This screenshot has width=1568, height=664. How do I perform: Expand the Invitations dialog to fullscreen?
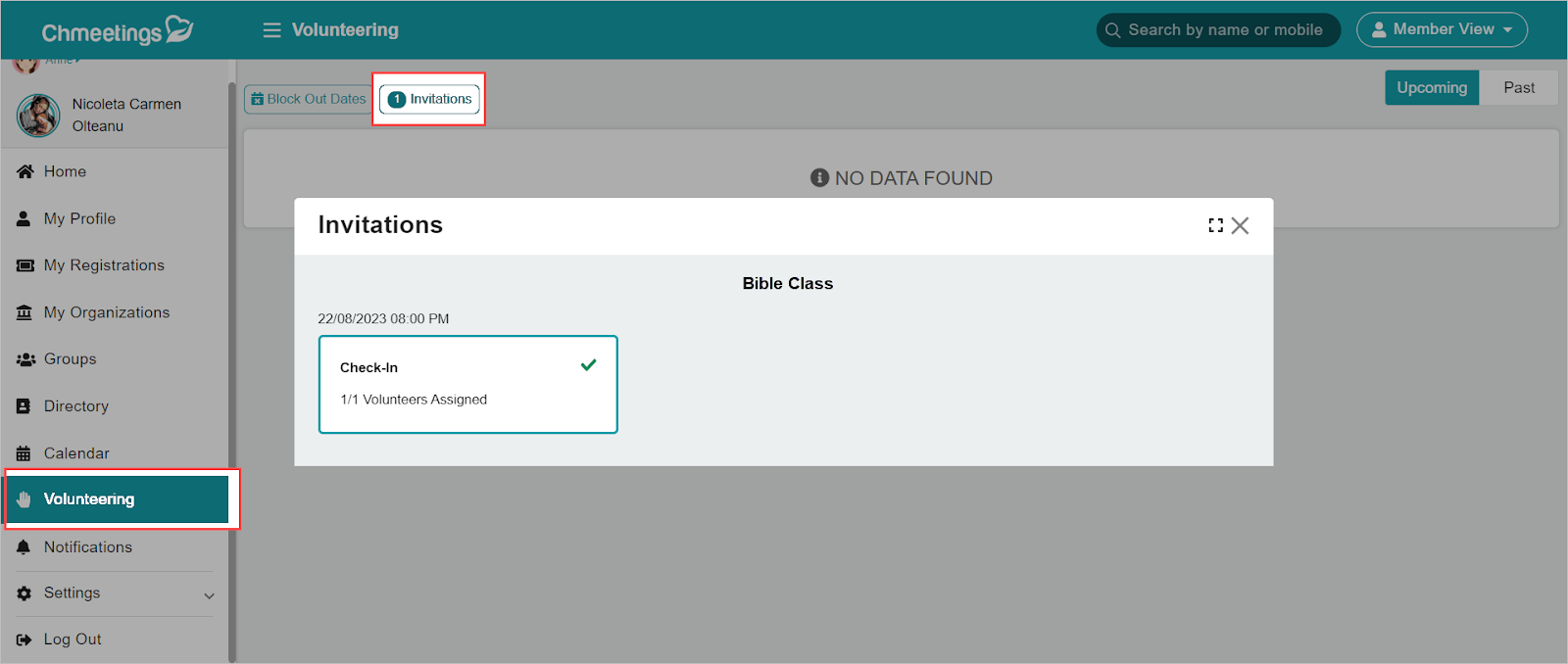1215,225
